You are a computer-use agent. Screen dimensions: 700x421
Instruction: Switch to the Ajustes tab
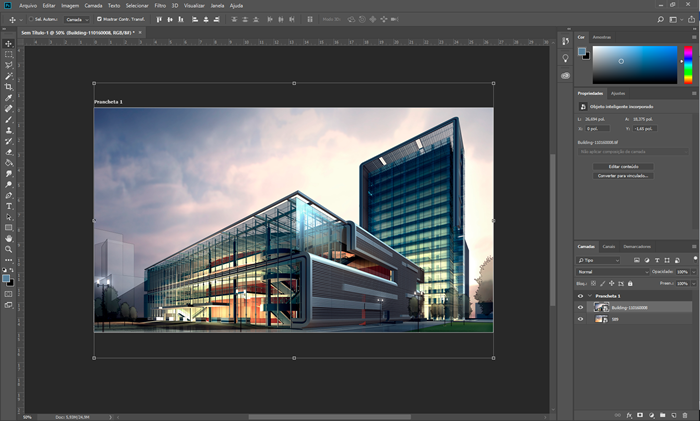[618, 93]
